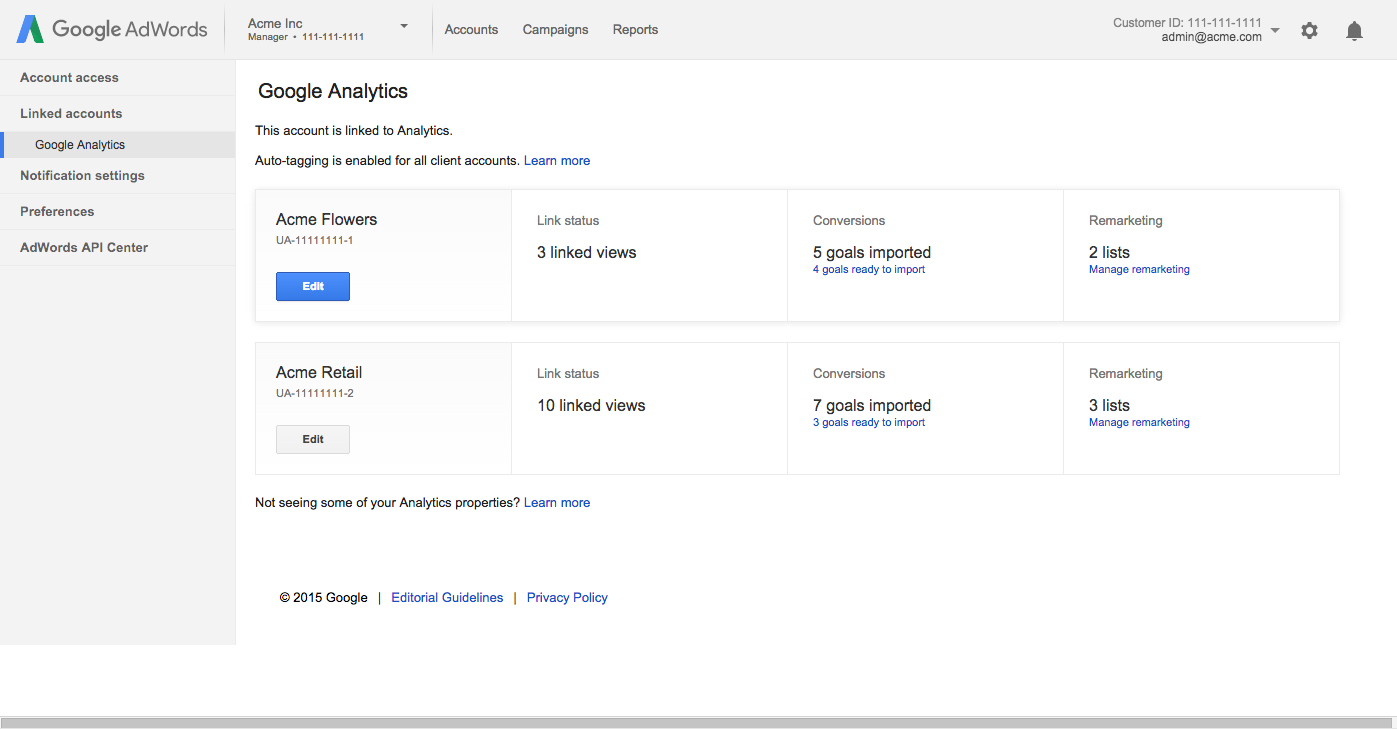The width and height of the screenshot is (1397, 729).
Task: Open the Accounts tab
Action: point(471,30)
